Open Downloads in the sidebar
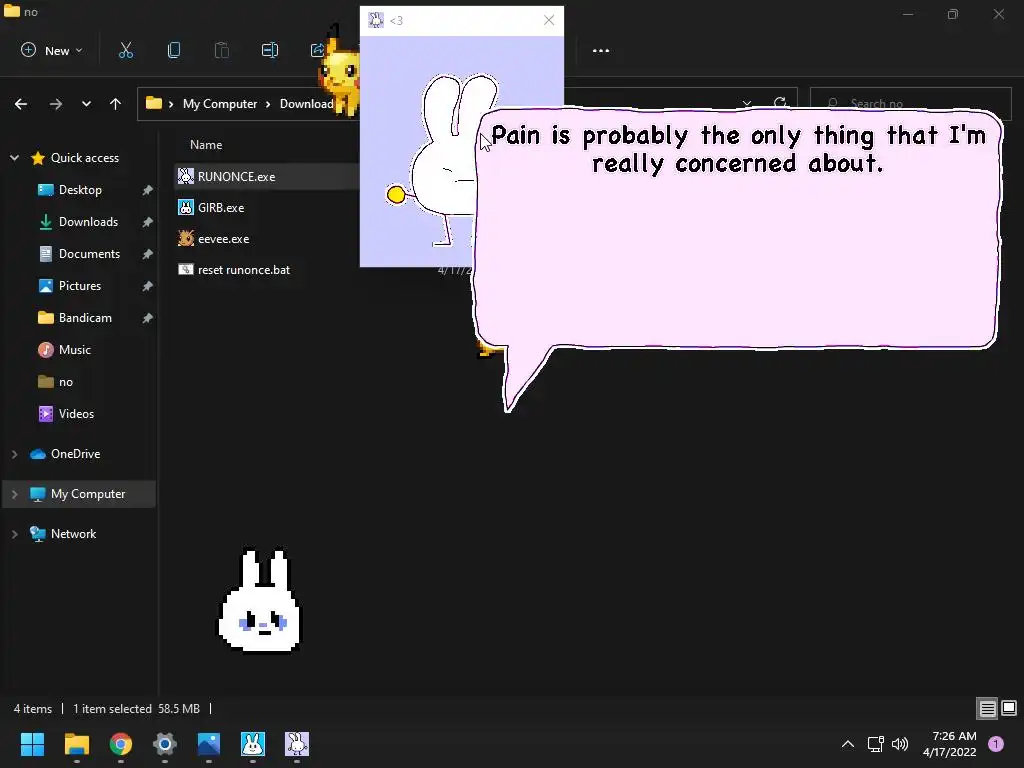Image resolution: width=1024 pixels, height=768 pixels. point(88,222)
